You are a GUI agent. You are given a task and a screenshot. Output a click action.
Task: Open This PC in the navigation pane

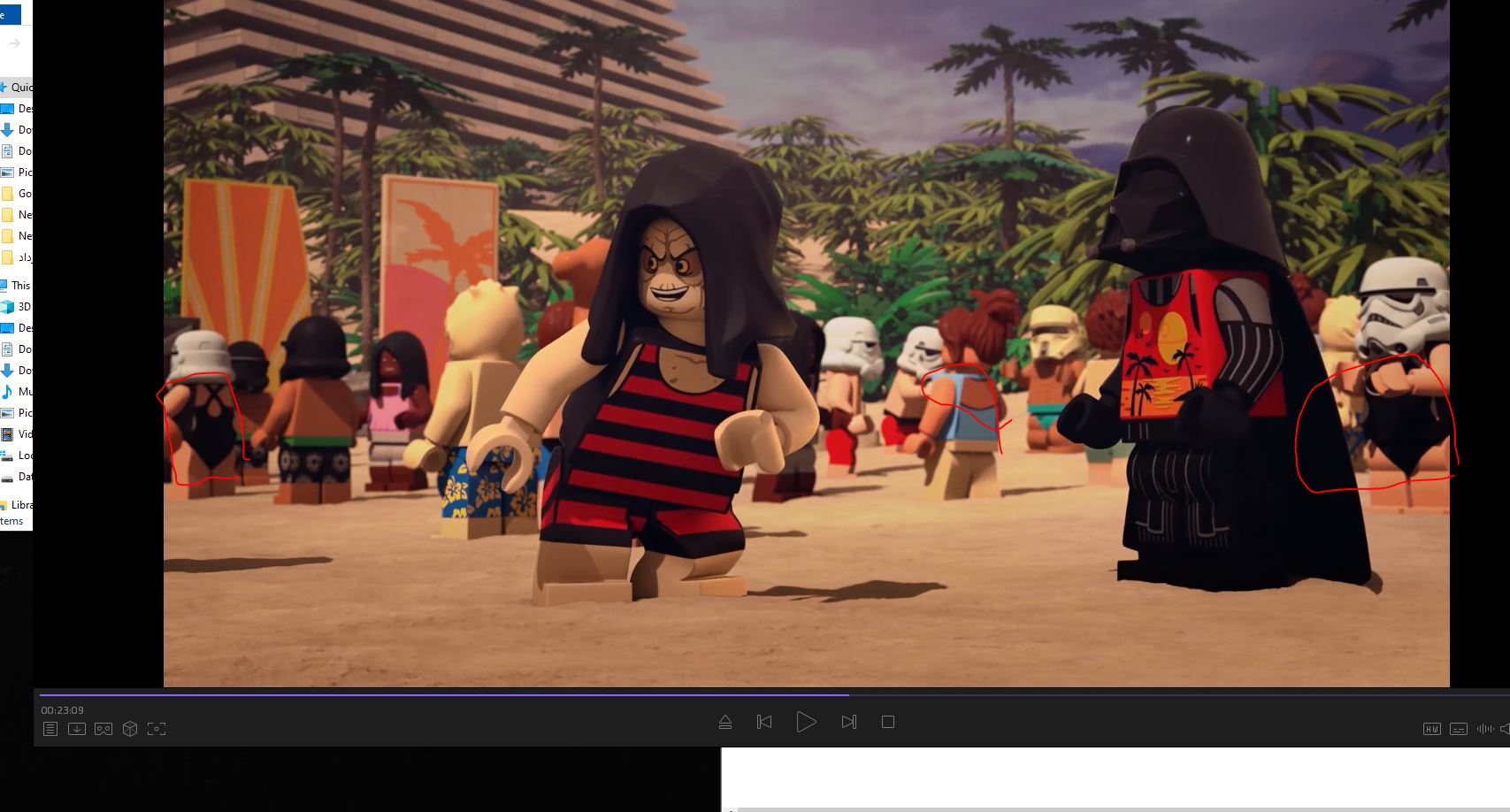18,286
